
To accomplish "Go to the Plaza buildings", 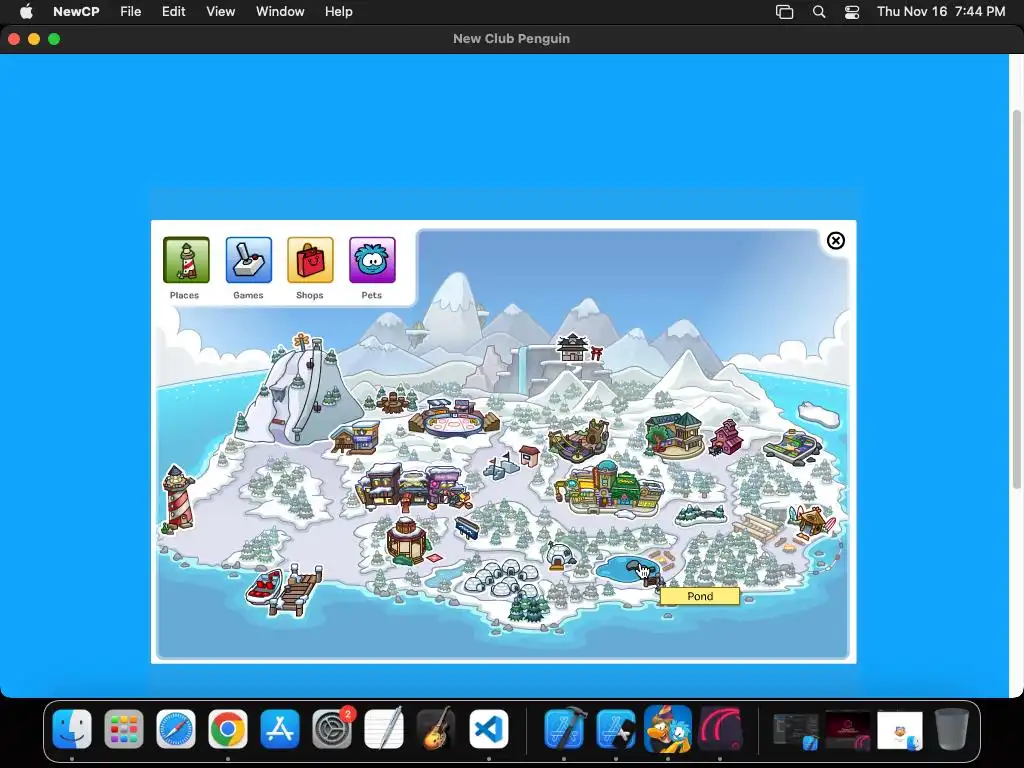I will coord(609,488).
